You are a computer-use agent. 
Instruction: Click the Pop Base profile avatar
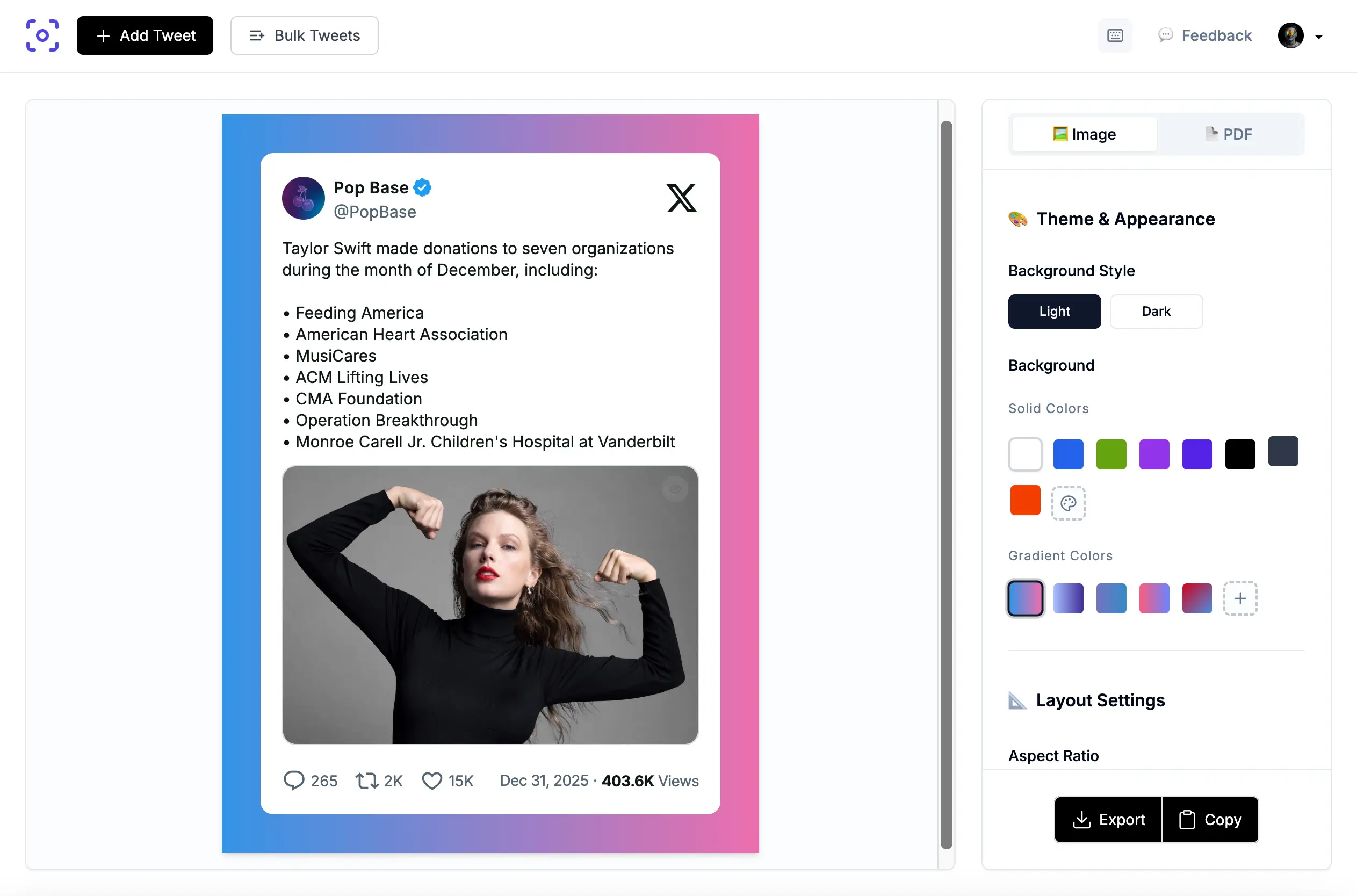tap(304, 198)
